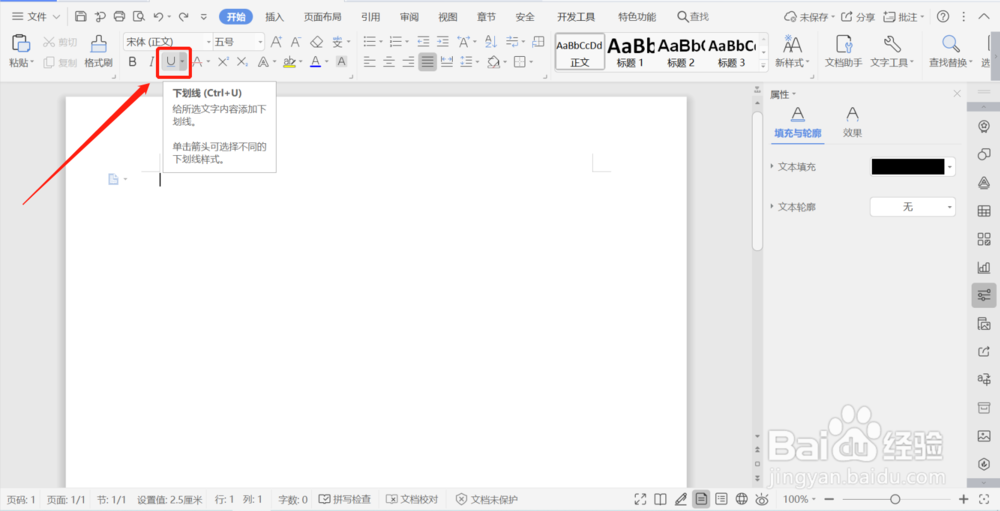Enter full screen mode from status bar
This screenshot has width=1000, height=511.
(x=640, y=499)
